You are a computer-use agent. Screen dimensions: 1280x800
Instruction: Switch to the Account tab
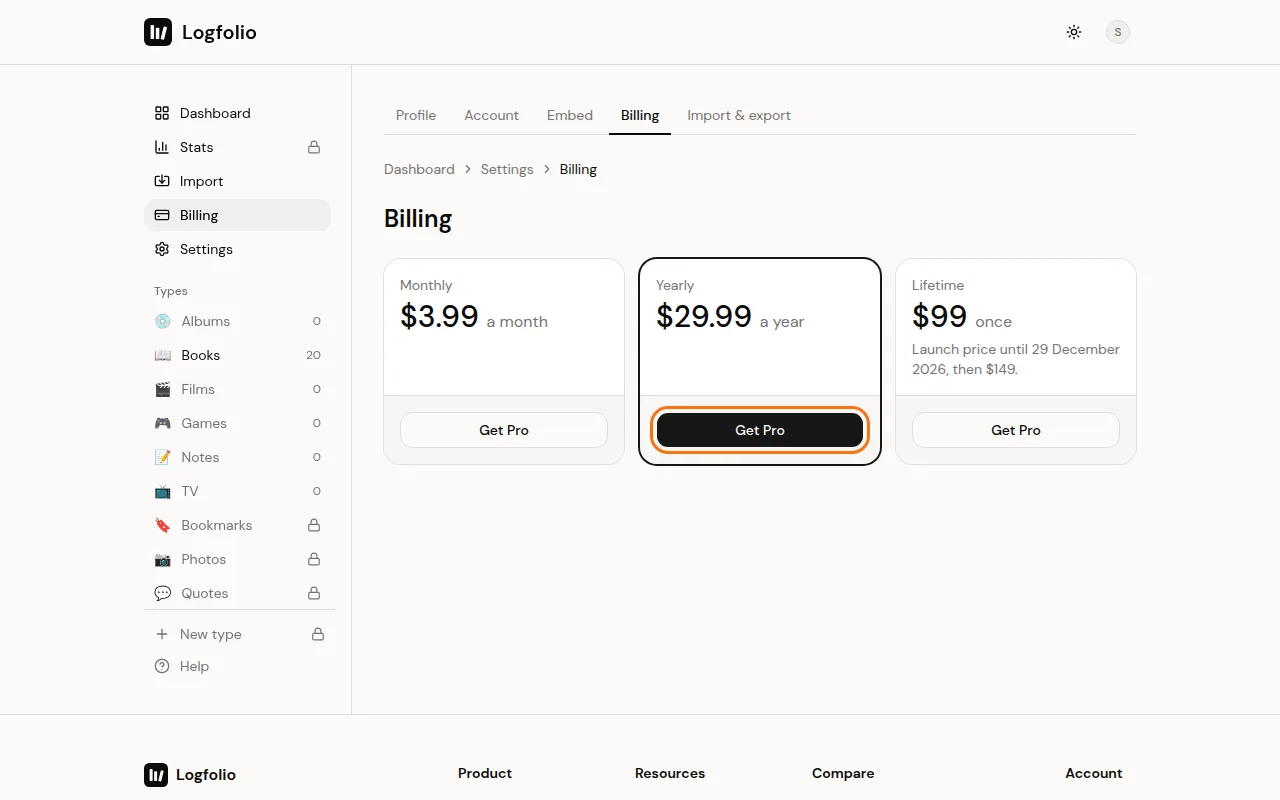[x=491, y=115]
